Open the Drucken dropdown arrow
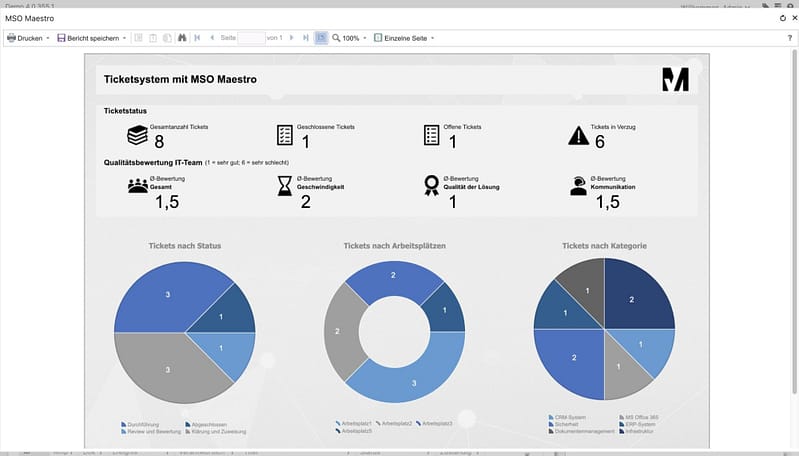 48,38
